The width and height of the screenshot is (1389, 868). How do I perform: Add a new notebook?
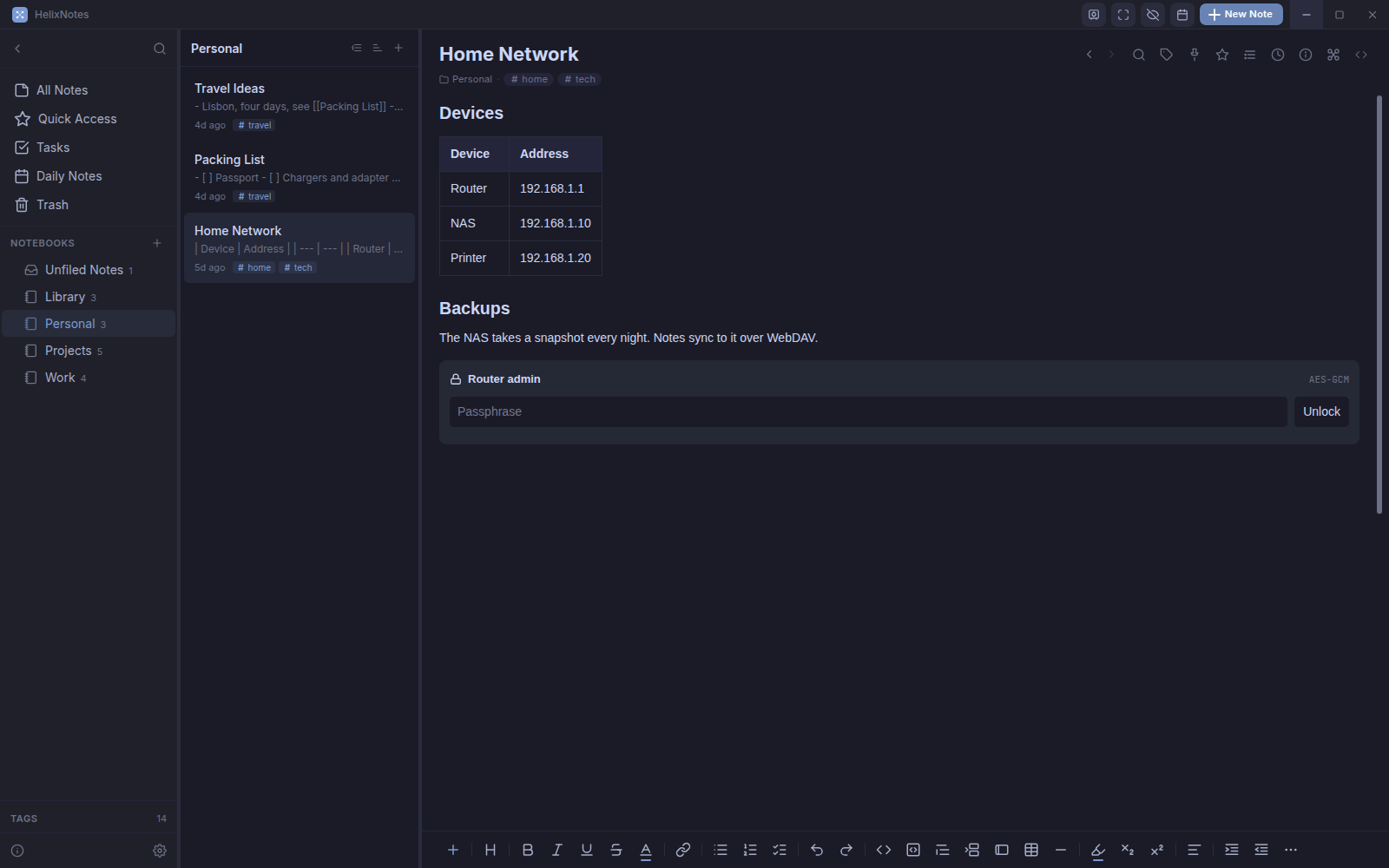tap(157, 243)
